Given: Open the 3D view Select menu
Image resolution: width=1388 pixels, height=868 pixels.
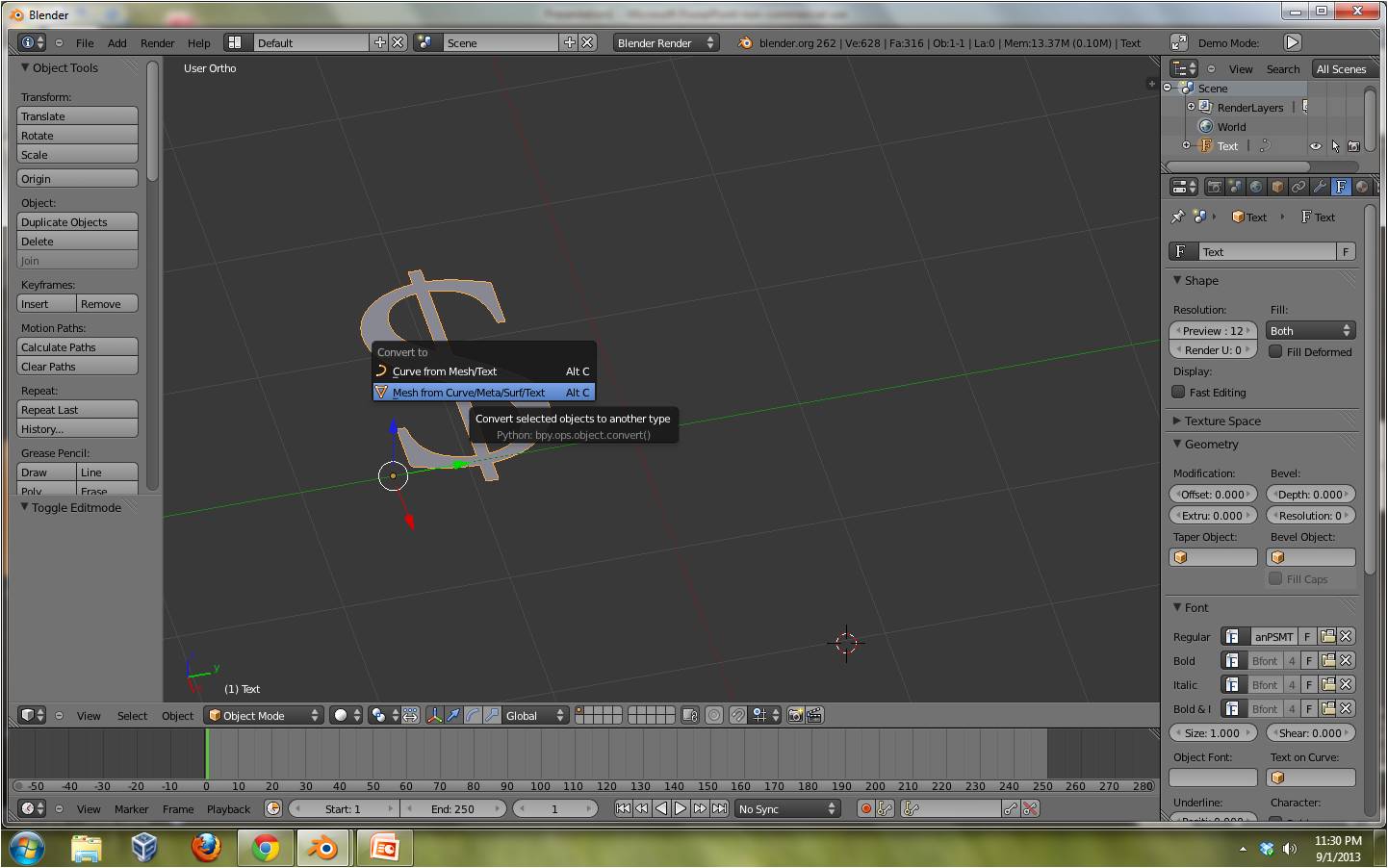Looking at the screenshot, I should pyautogui.click(x=132, y=715).
